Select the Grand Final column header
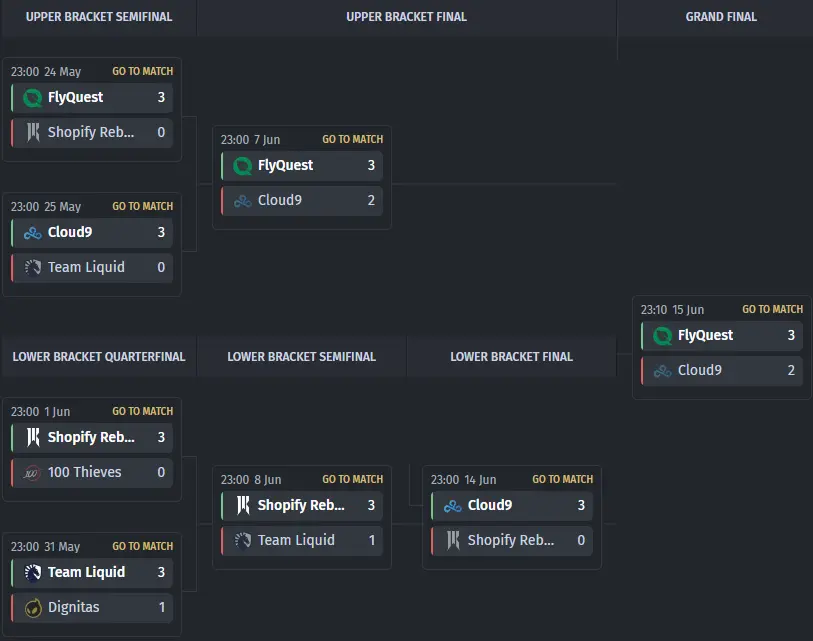Image resolution: width=813 pixels, height=641 pixels. [x=721, y=17]
